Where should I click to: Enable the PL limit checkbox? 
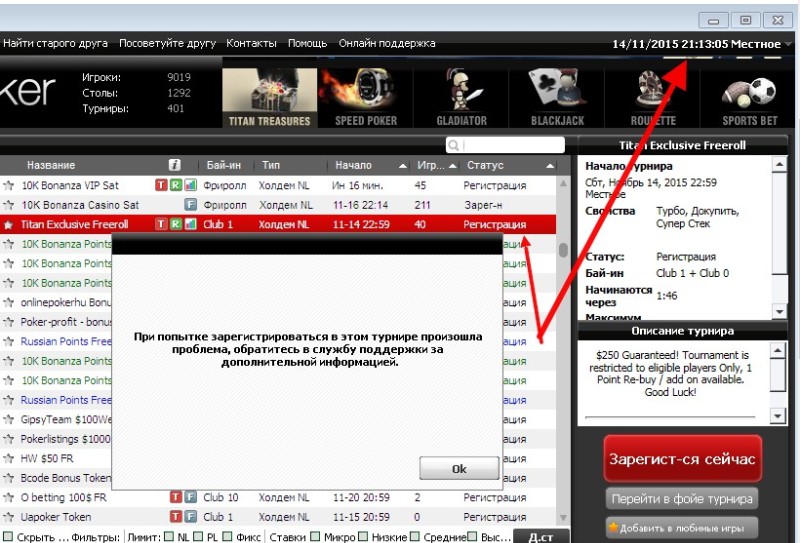(x=198, y=537)
